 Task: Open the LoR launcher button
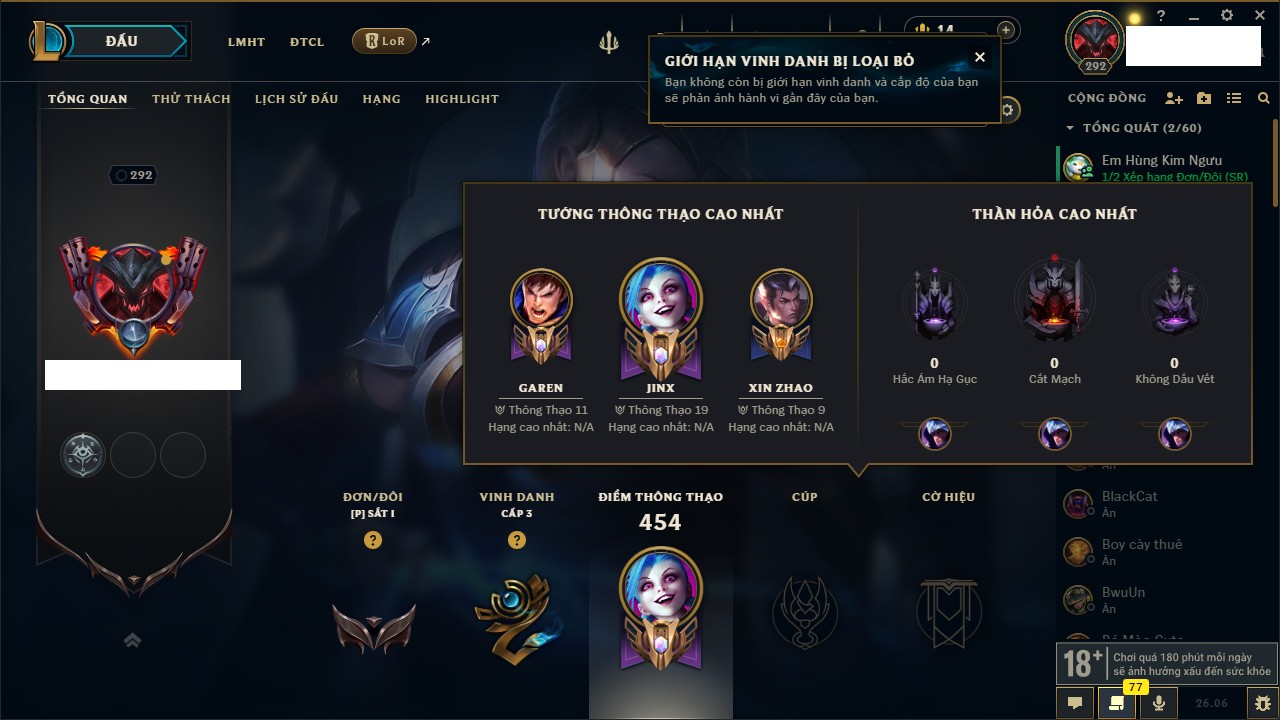(x=384, y=41)
